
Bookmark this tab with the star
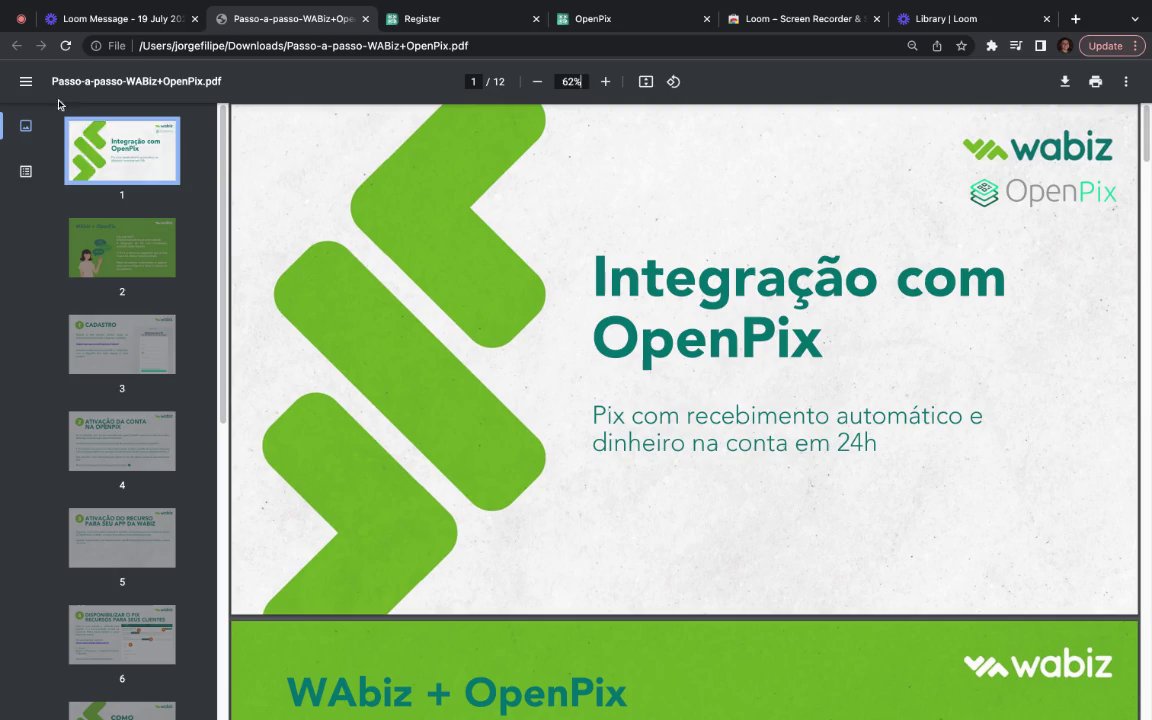point(961,46)
